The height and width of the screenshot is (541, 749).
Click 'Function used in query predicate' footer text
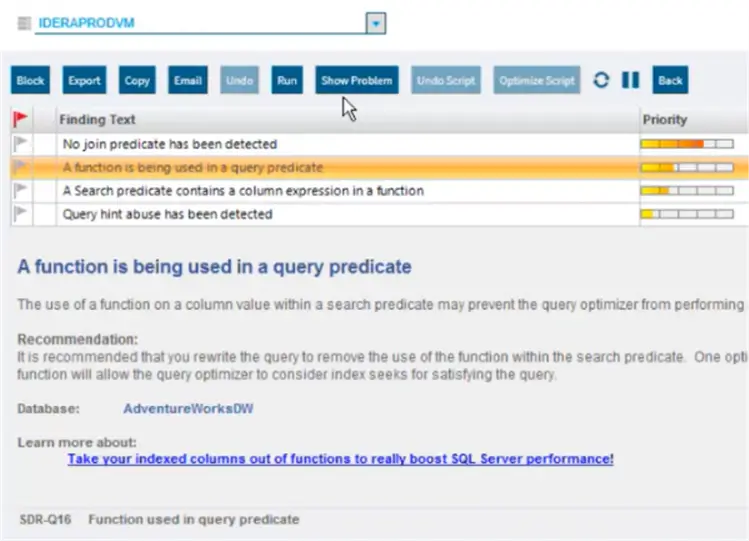(x=194, y=520)
